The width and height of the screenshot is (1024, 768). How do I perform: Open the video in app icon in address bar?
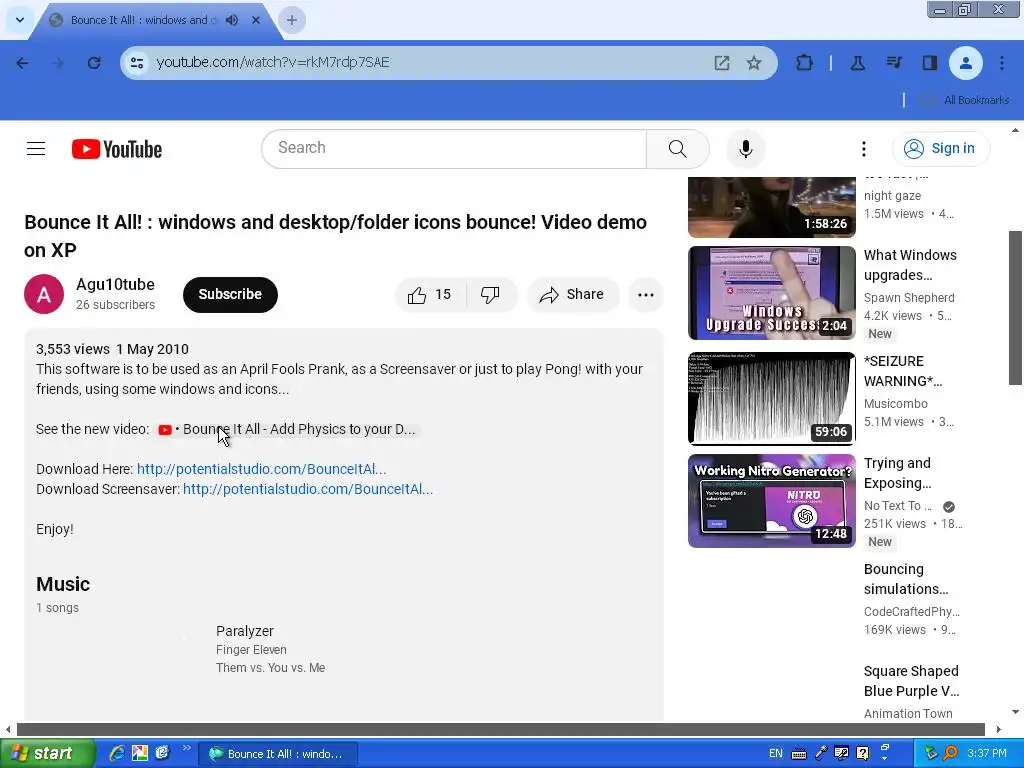coord(722,63)
